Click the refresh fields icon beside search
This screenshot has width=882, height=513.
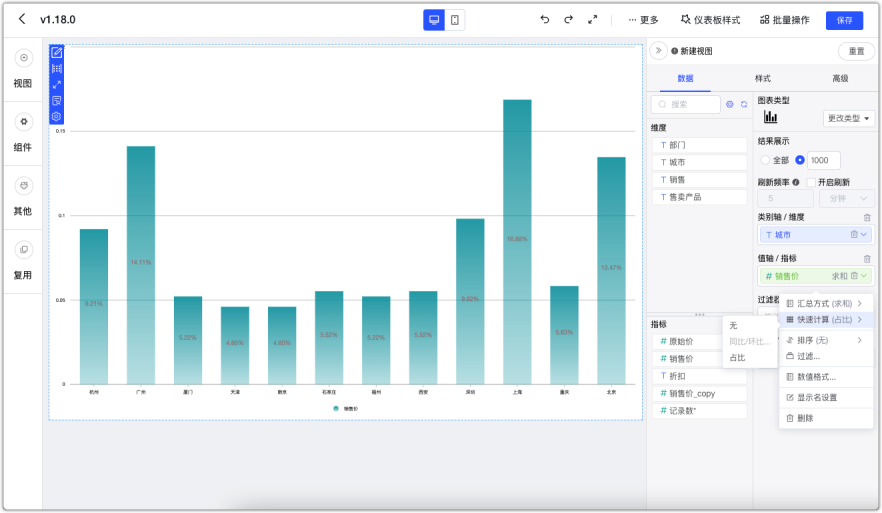(x=744, y=104)
